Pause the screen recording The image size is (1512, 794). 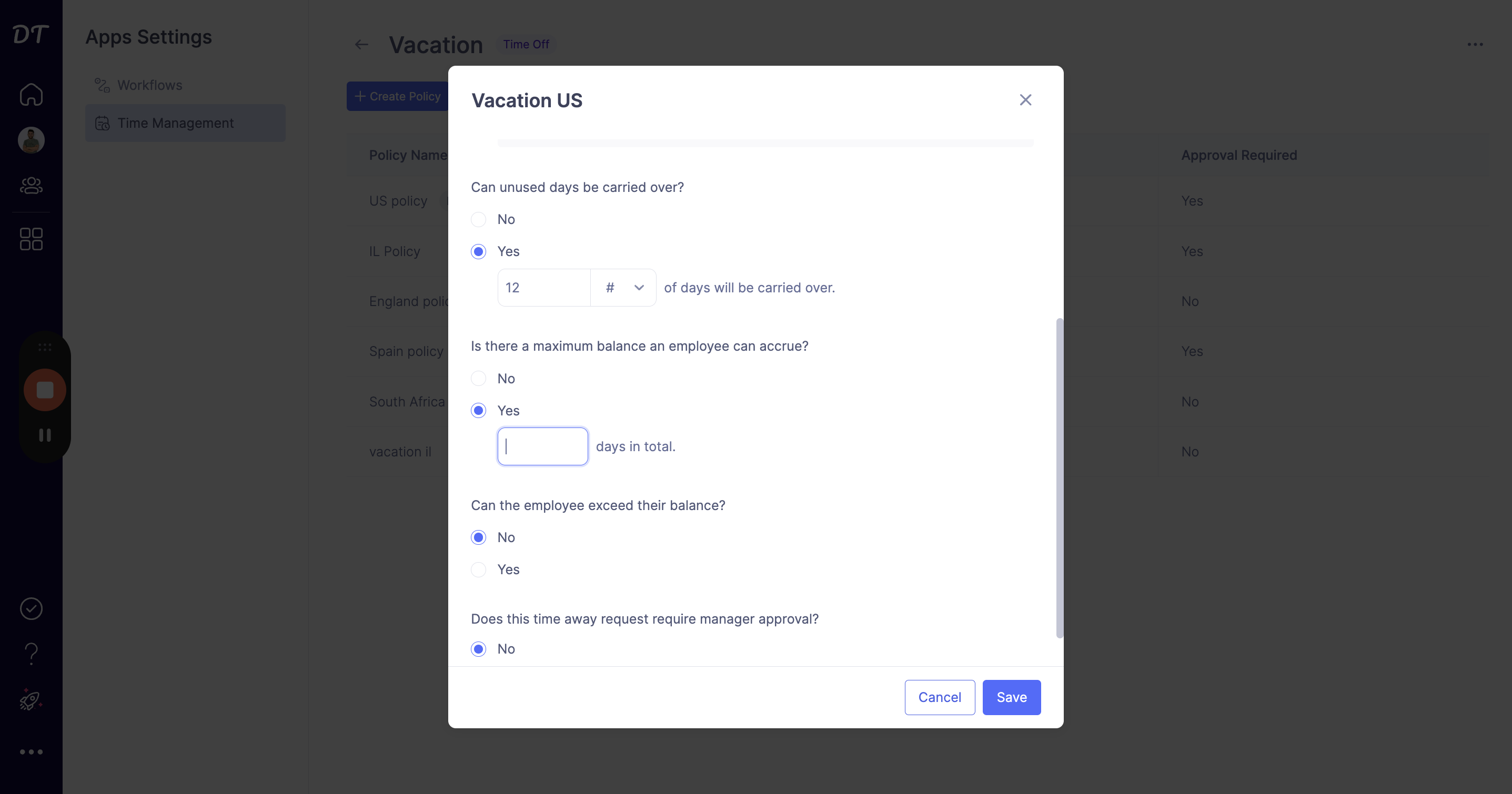pos(45,435)
